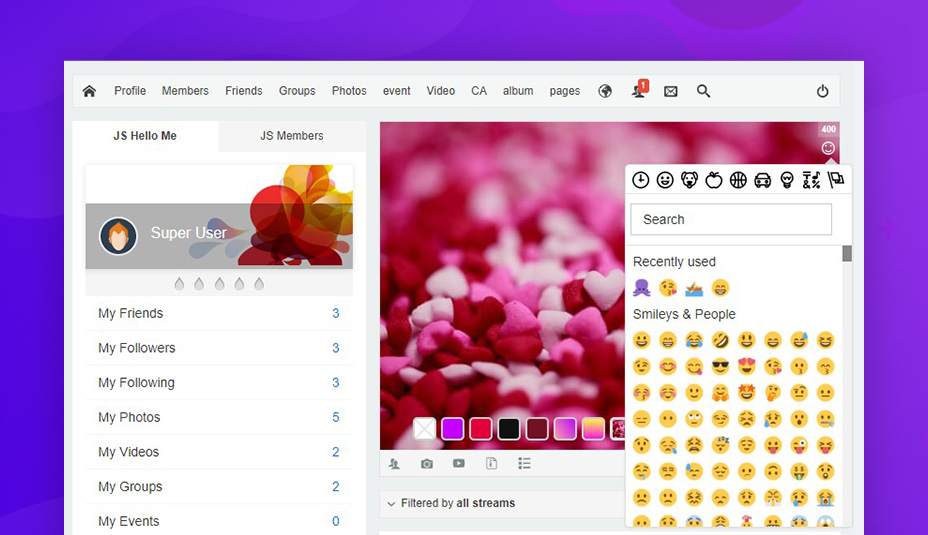Click Super User profile name
Viewport: 928px width, 535px height.
pyautogui.click(x=188, y=233)
